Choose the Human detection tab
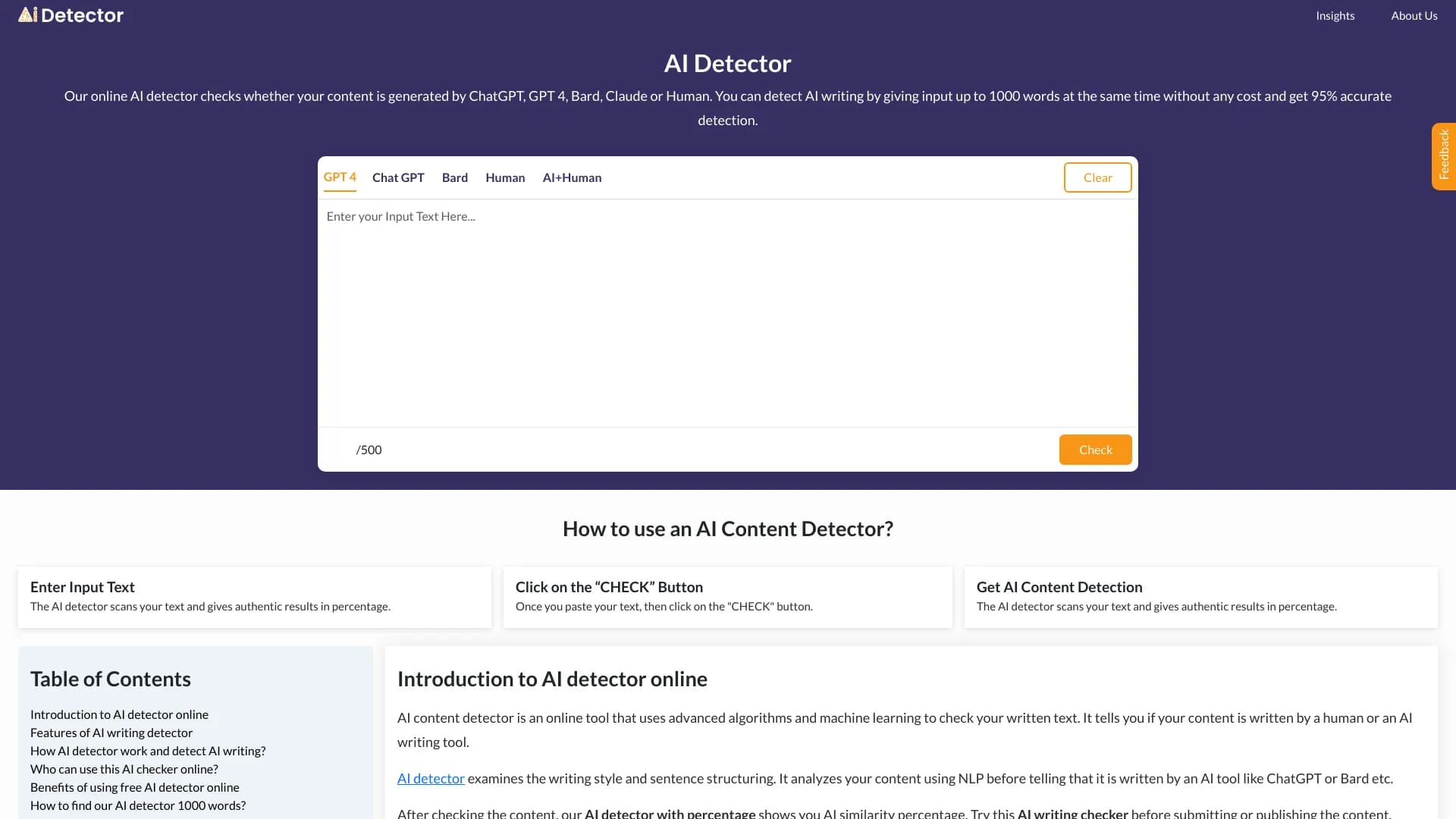Image resolution: width=1456 pixels, height=819 pixels. (x=505, y=177)
